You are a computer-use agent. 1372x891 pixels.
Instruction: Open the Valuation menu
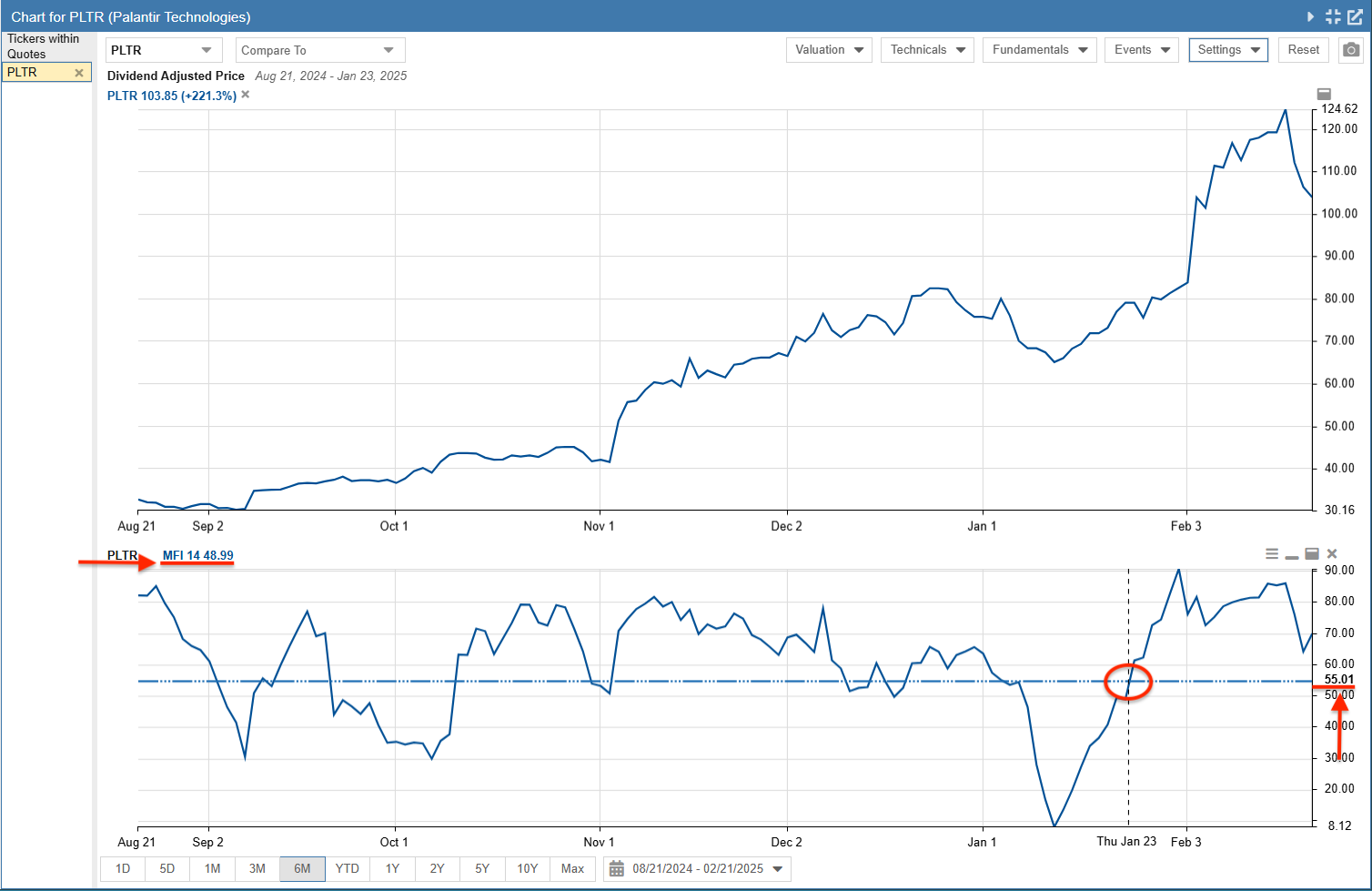[829, 50]
